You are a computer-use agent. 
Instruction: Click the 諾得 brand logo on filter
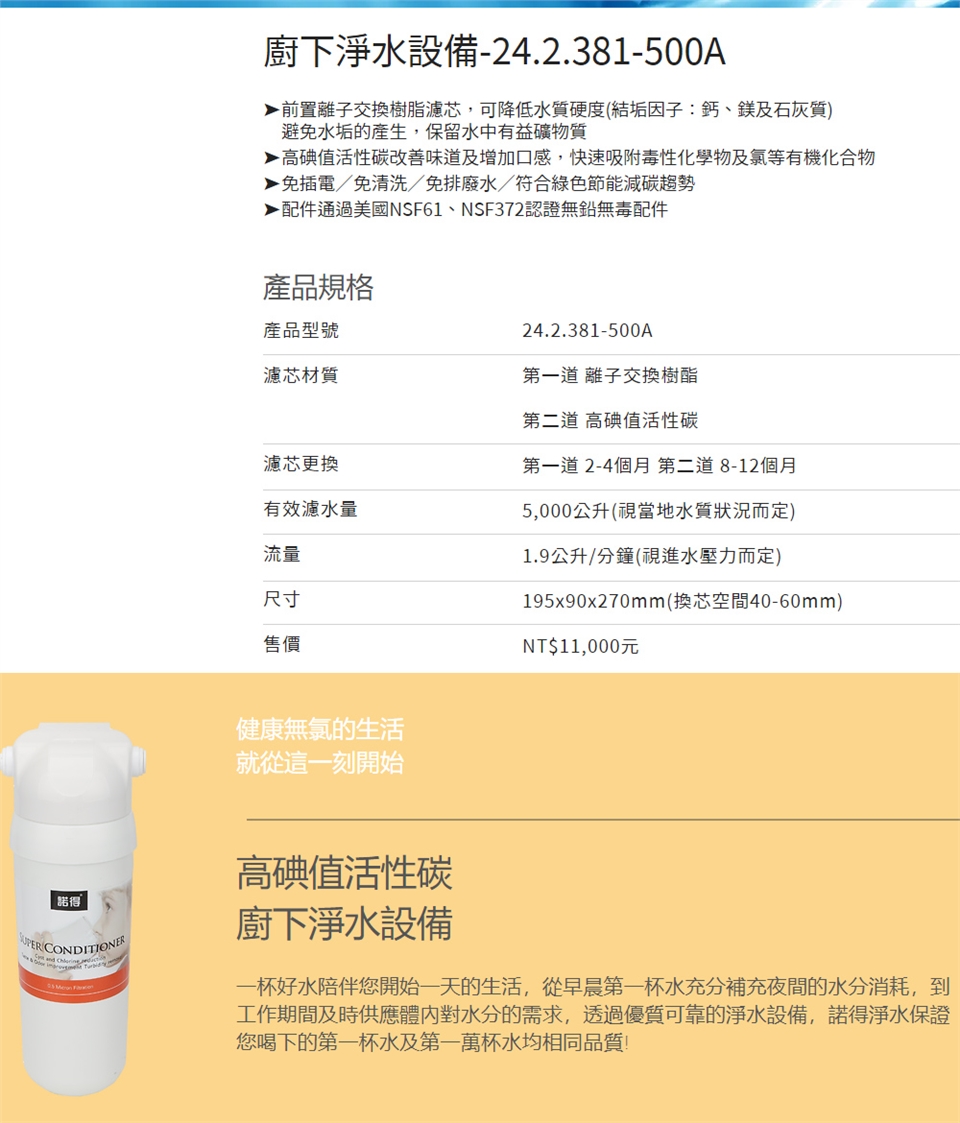pyautogui.click(x=69, y=900)
